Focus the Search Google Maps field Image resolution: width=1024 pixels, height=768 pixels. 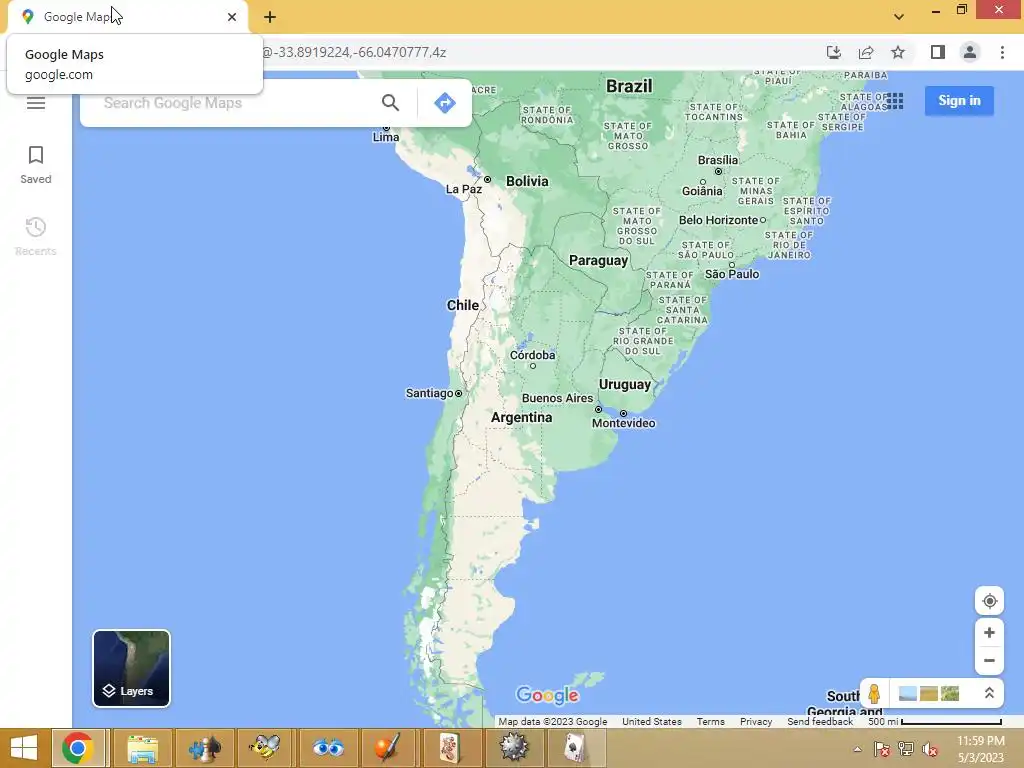[235, 103]
